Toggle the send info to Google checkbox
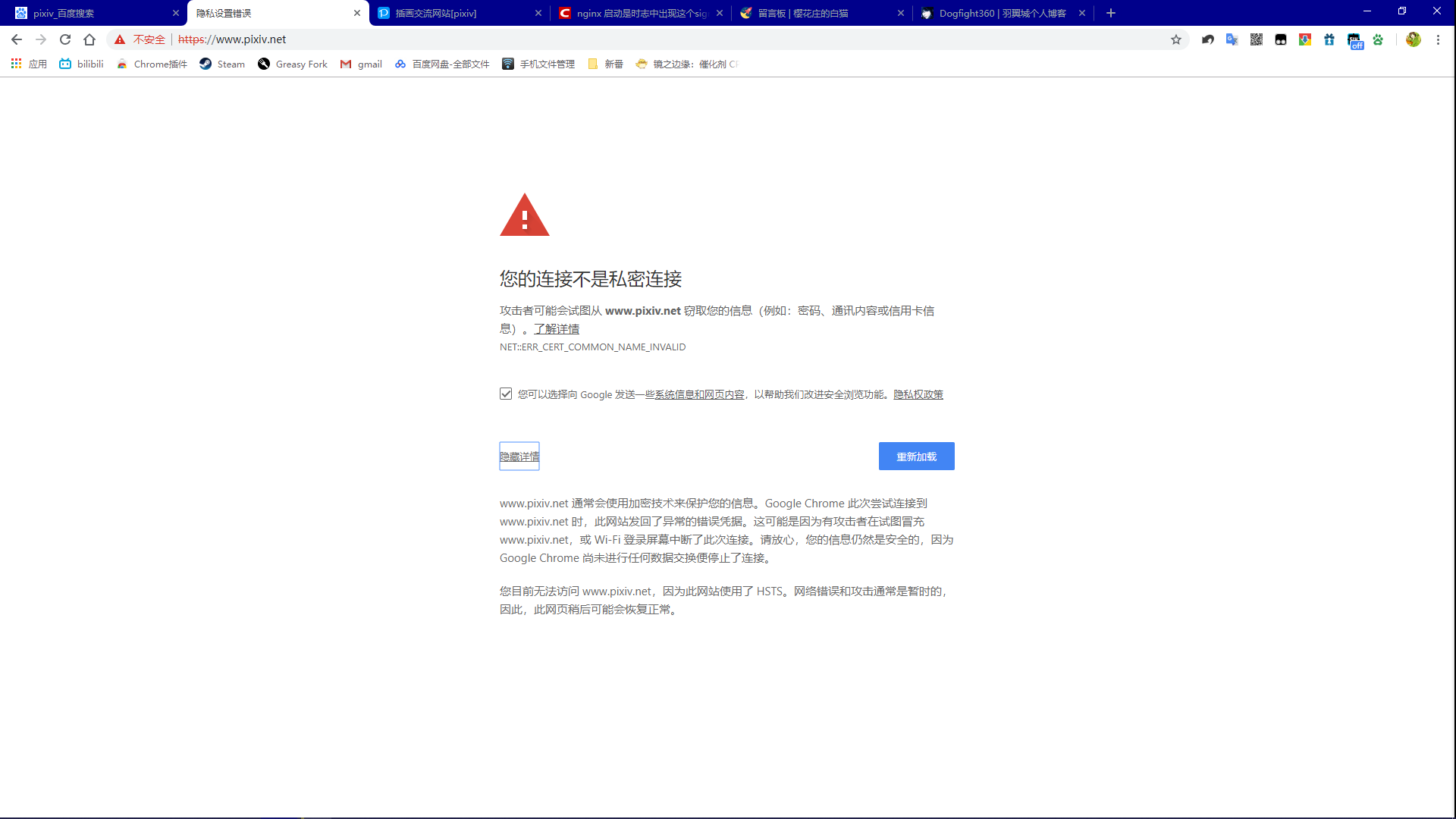Image resolution: width=1456 pixels, height=819 pixels. coord(506,394)
